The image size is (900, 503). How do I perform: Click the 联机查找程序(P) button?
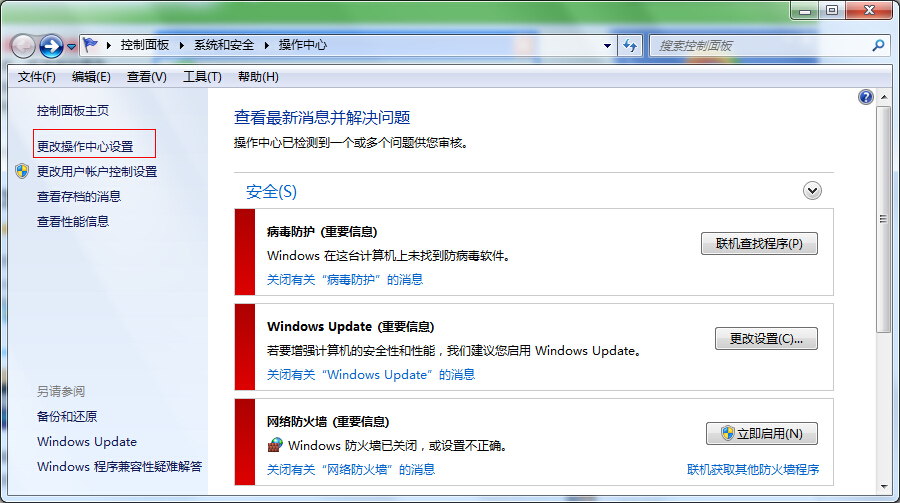click(759, 244)
